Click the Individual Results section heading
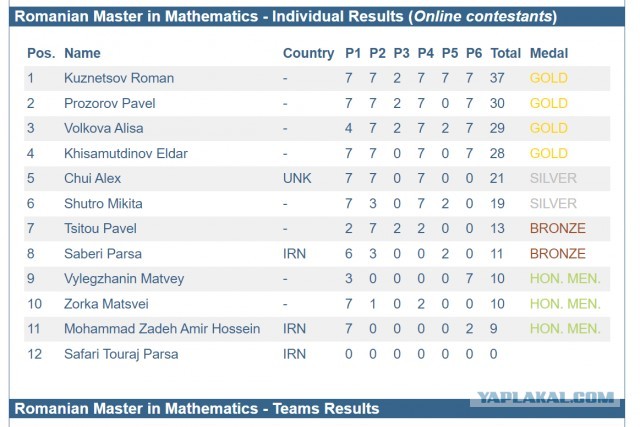 (286, 16)
